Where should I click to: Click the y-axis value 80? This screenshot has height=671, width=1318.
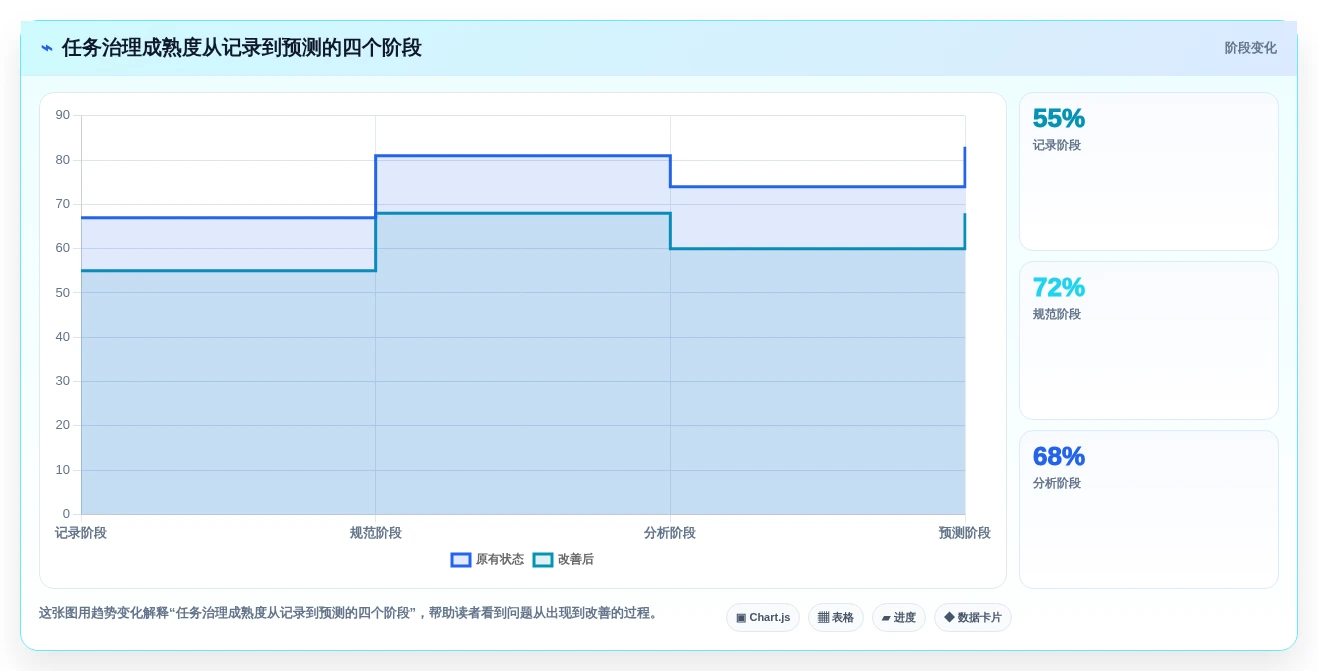pos(63,160)
